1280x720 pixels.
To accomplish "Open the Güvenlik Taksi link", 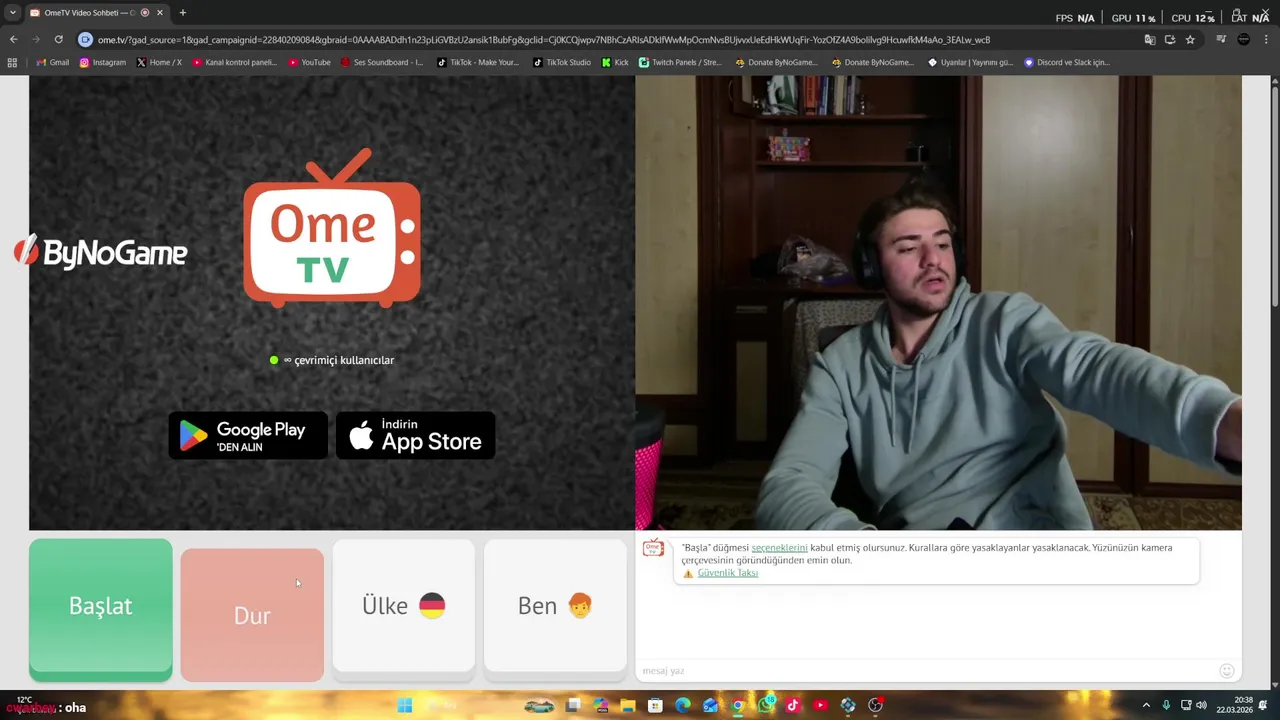I will click(727, 573).
